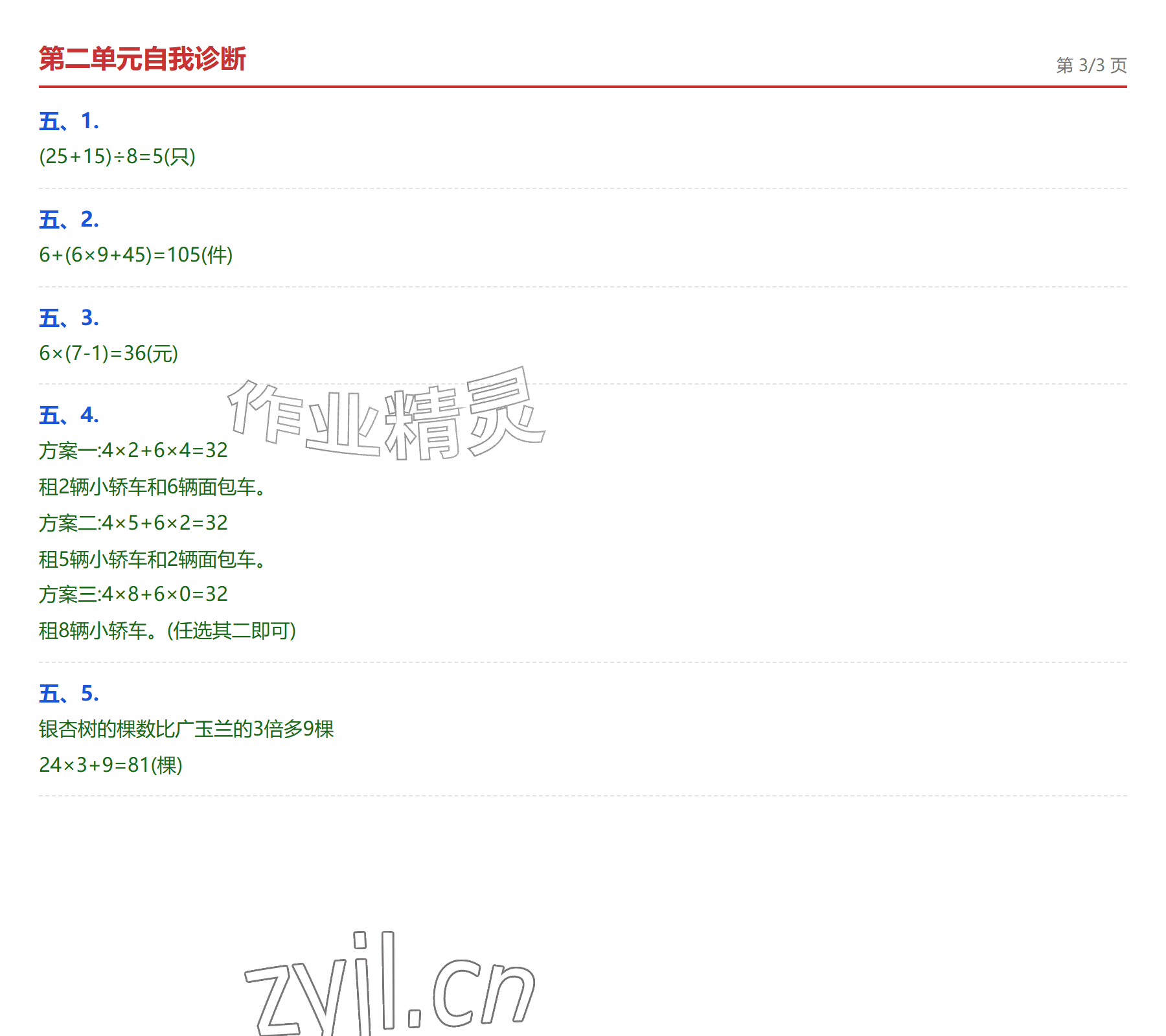Select the heading 五、4.

click(69, 415)
